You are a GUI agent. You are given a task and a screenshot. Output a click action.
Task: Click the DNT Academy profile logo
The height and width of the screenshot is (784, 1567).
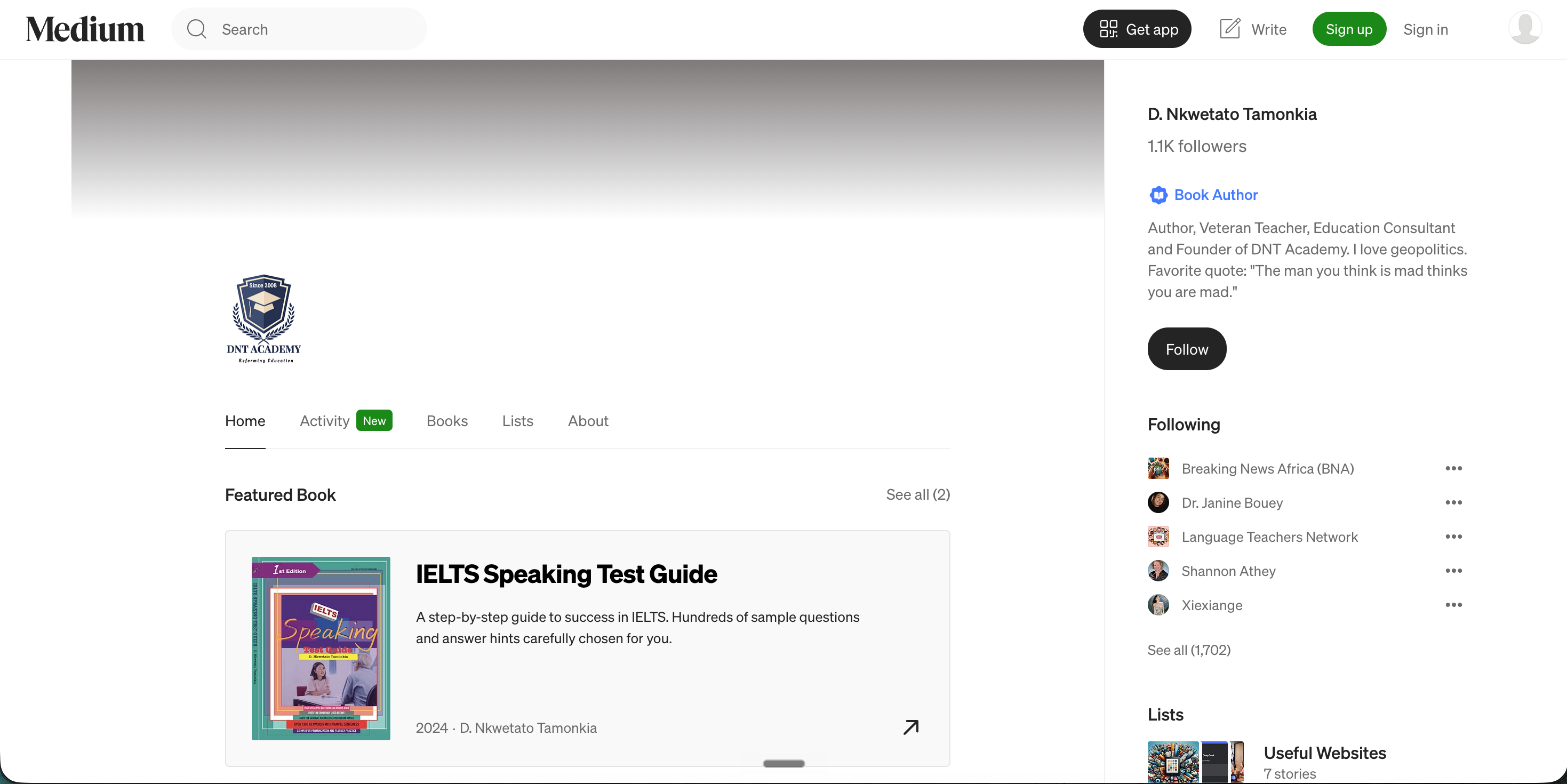pos(264,319)
